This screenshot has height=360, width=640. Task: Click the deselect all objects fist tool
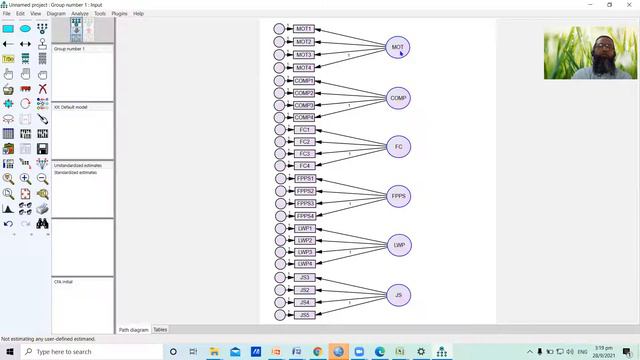click(x=42, y=74)
